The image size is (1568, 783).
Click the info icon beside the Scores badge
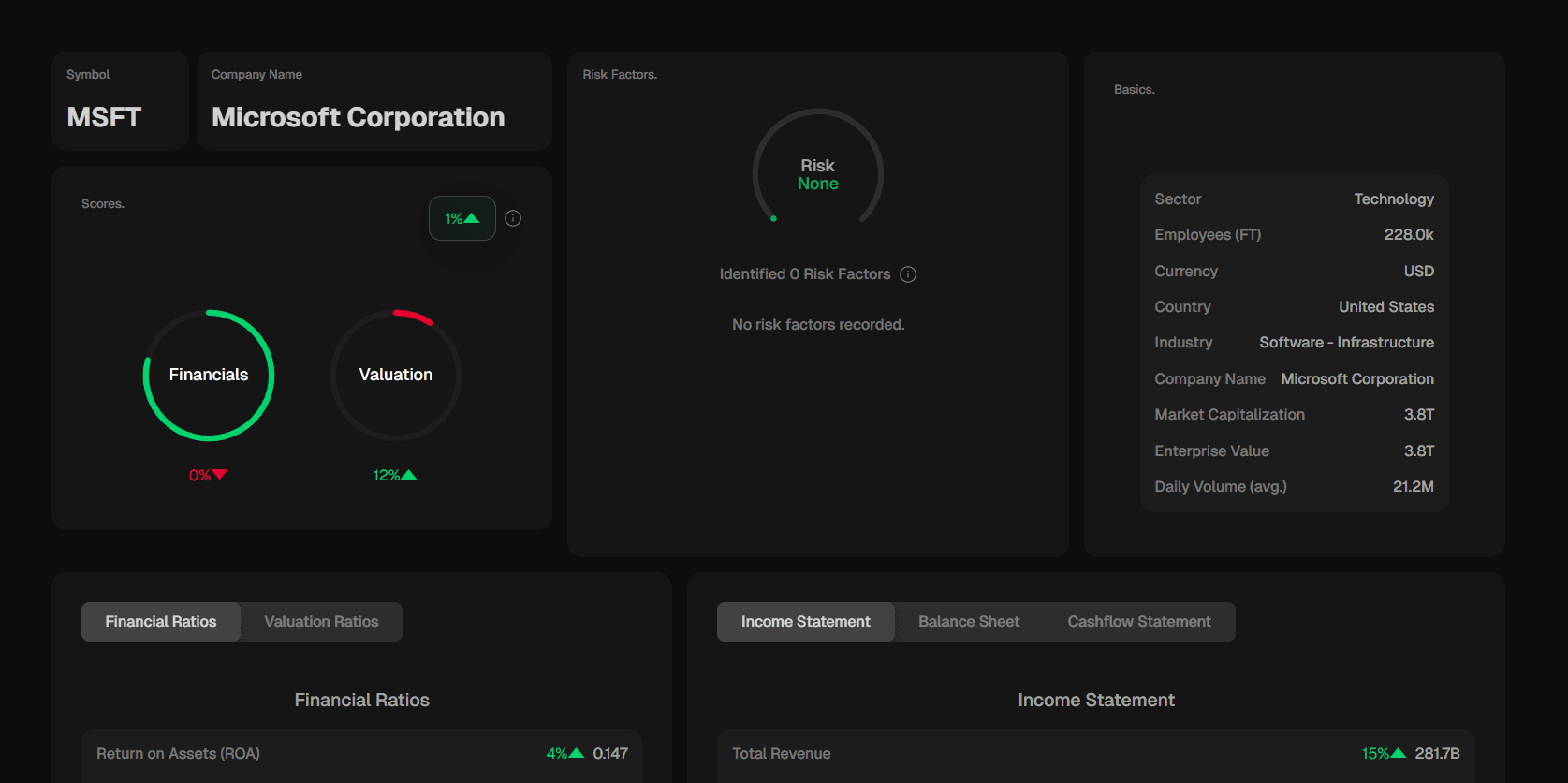click(x=513, y=218)
